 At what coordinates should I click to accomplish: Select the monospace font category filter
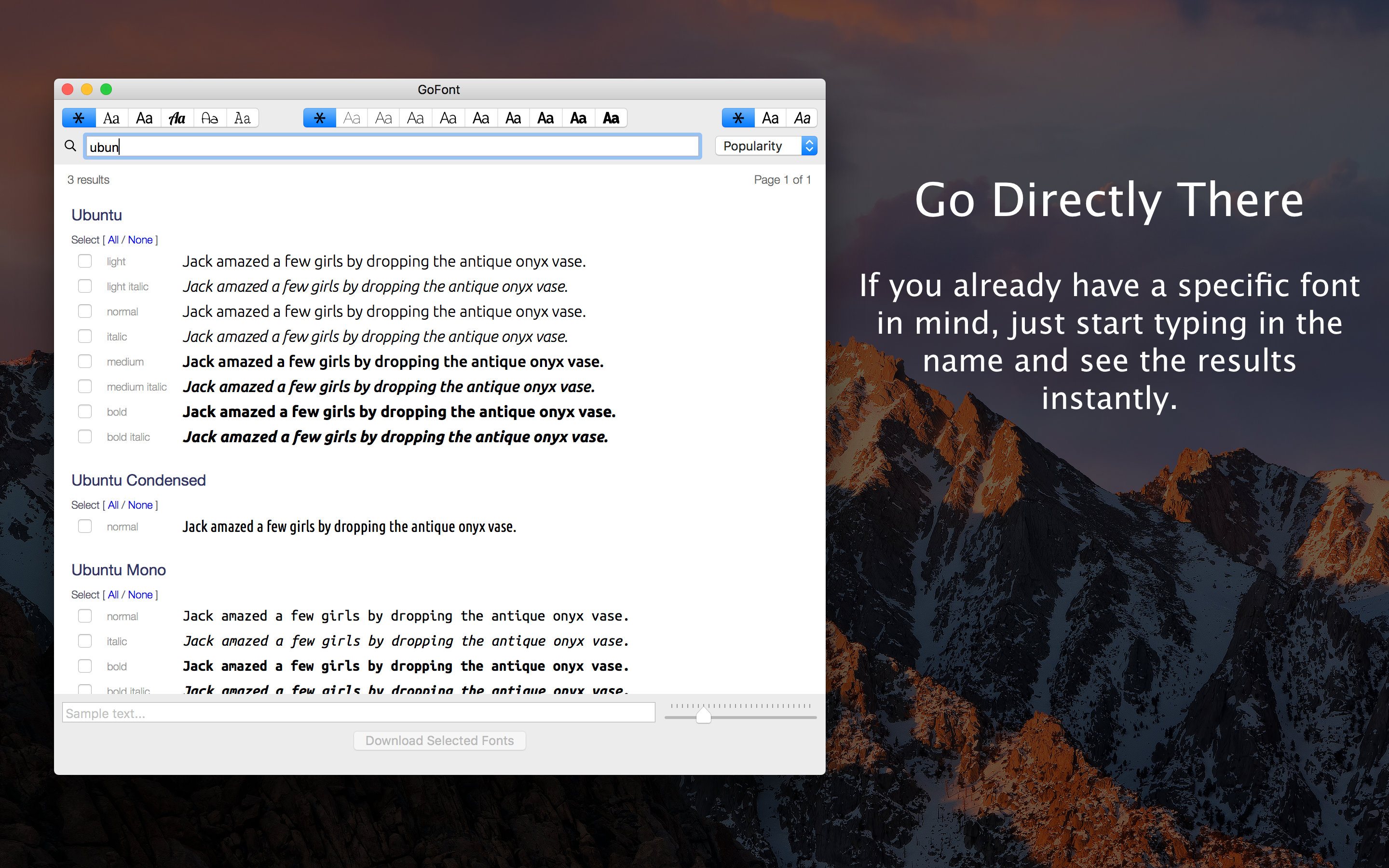pos(242,118)
